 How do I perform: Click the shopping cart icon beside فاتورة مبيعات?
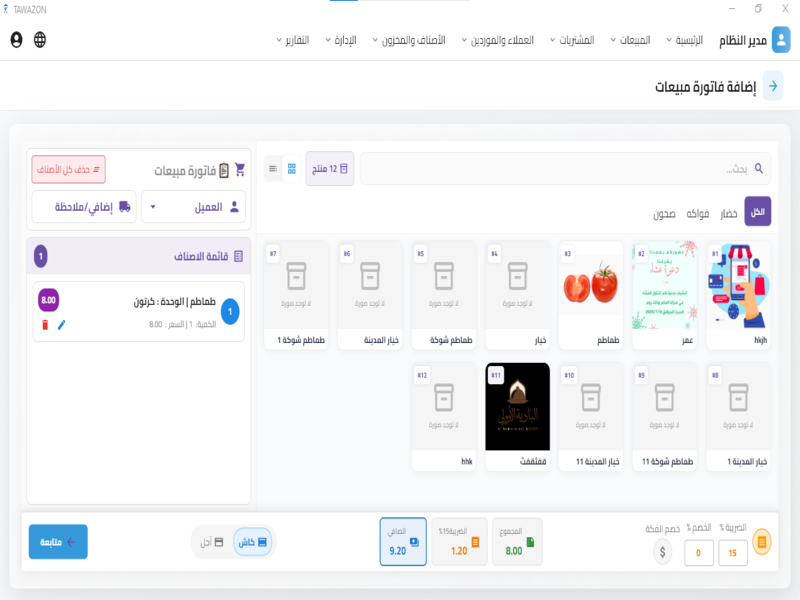(x=238, y=168)
